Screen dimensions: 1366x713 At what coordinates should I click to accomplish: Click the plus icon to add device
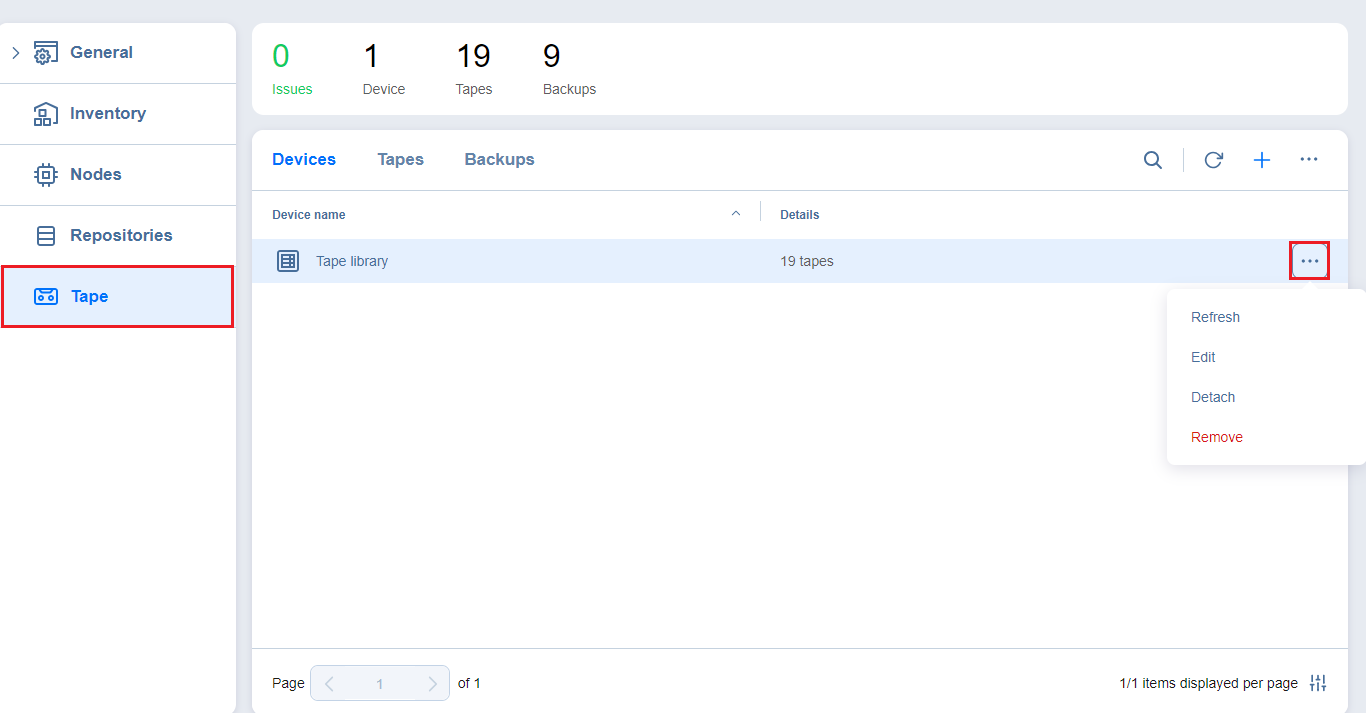coord(1262,160)
